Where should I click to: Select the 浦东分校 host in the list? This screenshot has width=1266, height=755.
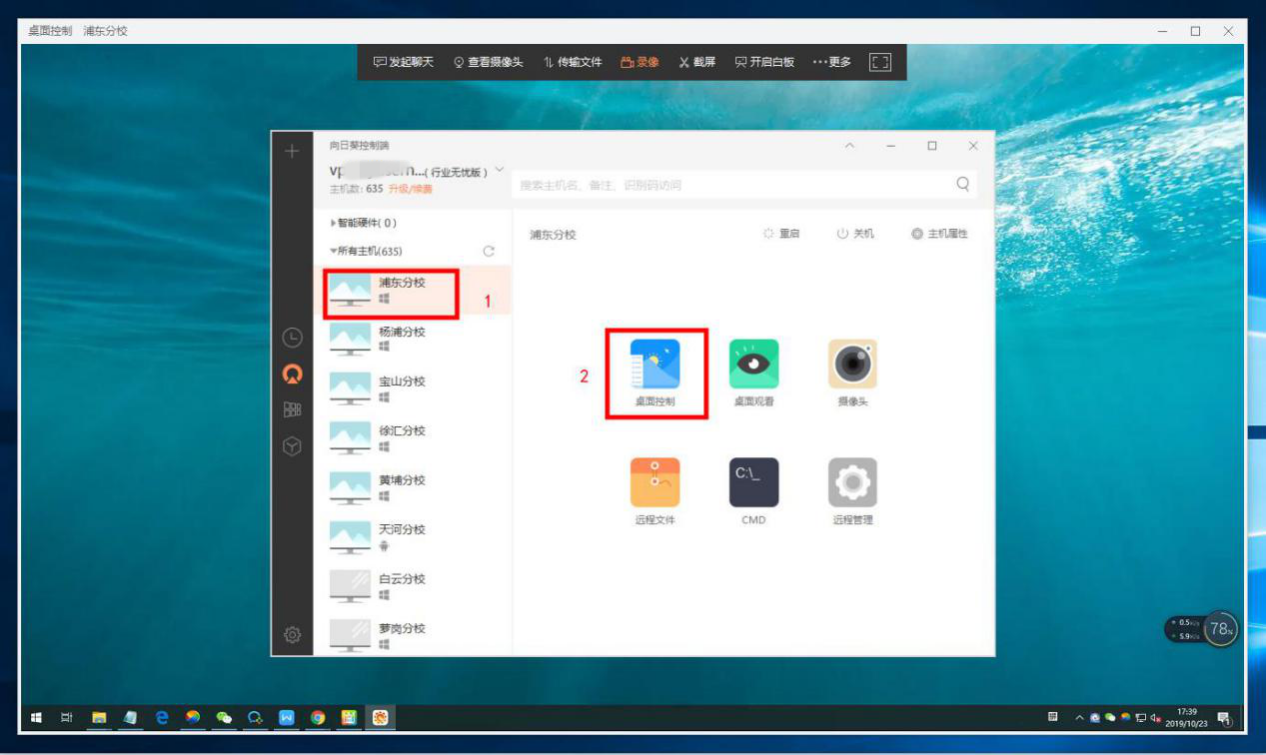[x=412, y=290]
